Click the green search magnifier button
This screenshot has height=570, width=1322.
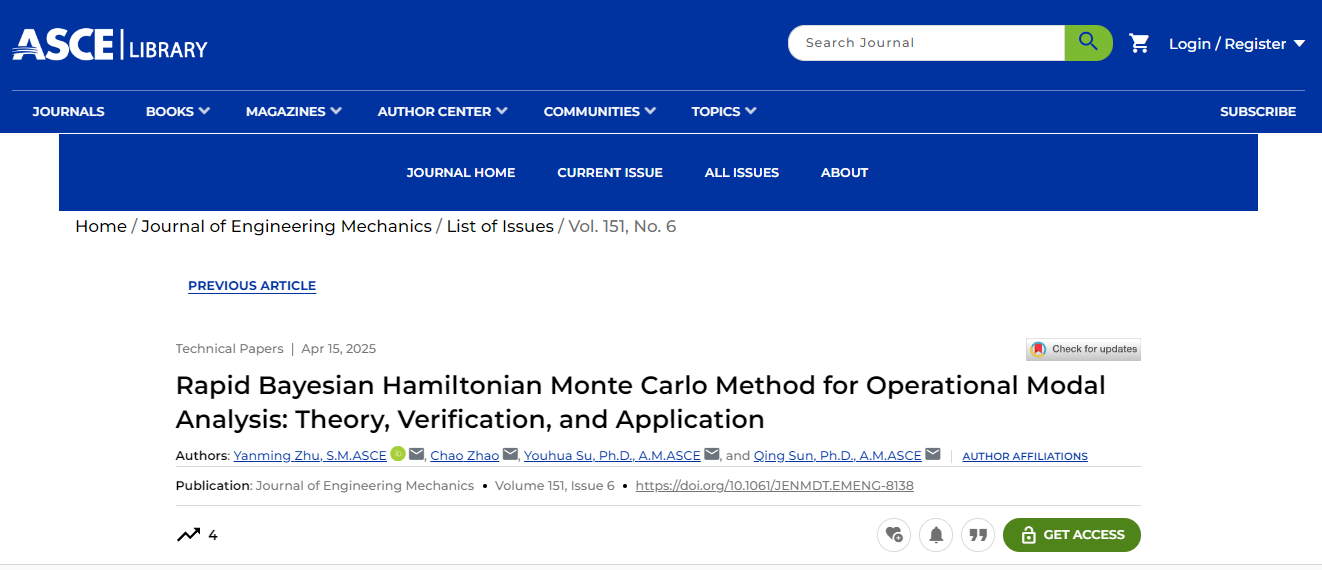1088,43
